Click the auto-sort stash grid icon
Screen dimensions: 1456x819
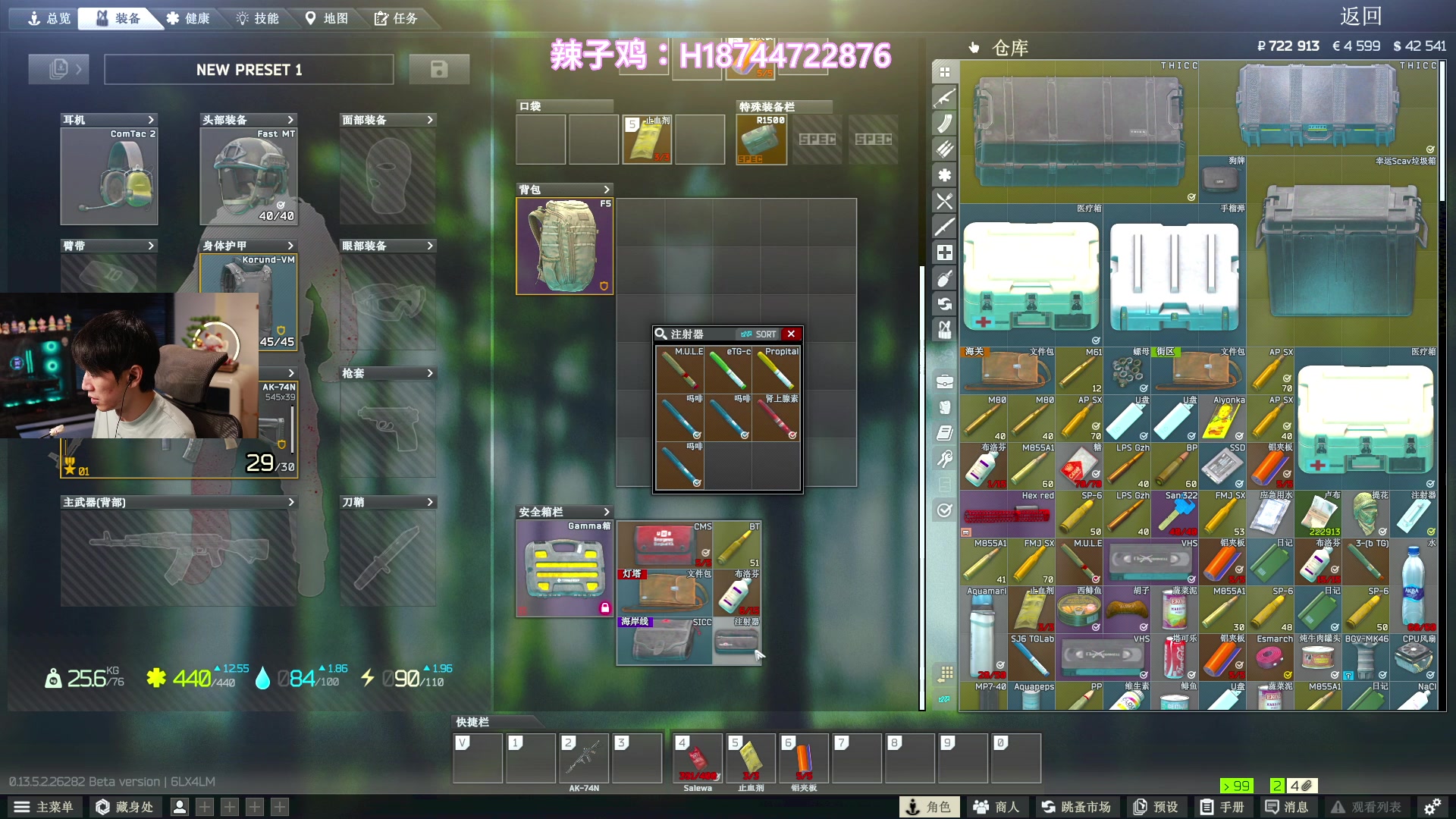coord(945,673)
